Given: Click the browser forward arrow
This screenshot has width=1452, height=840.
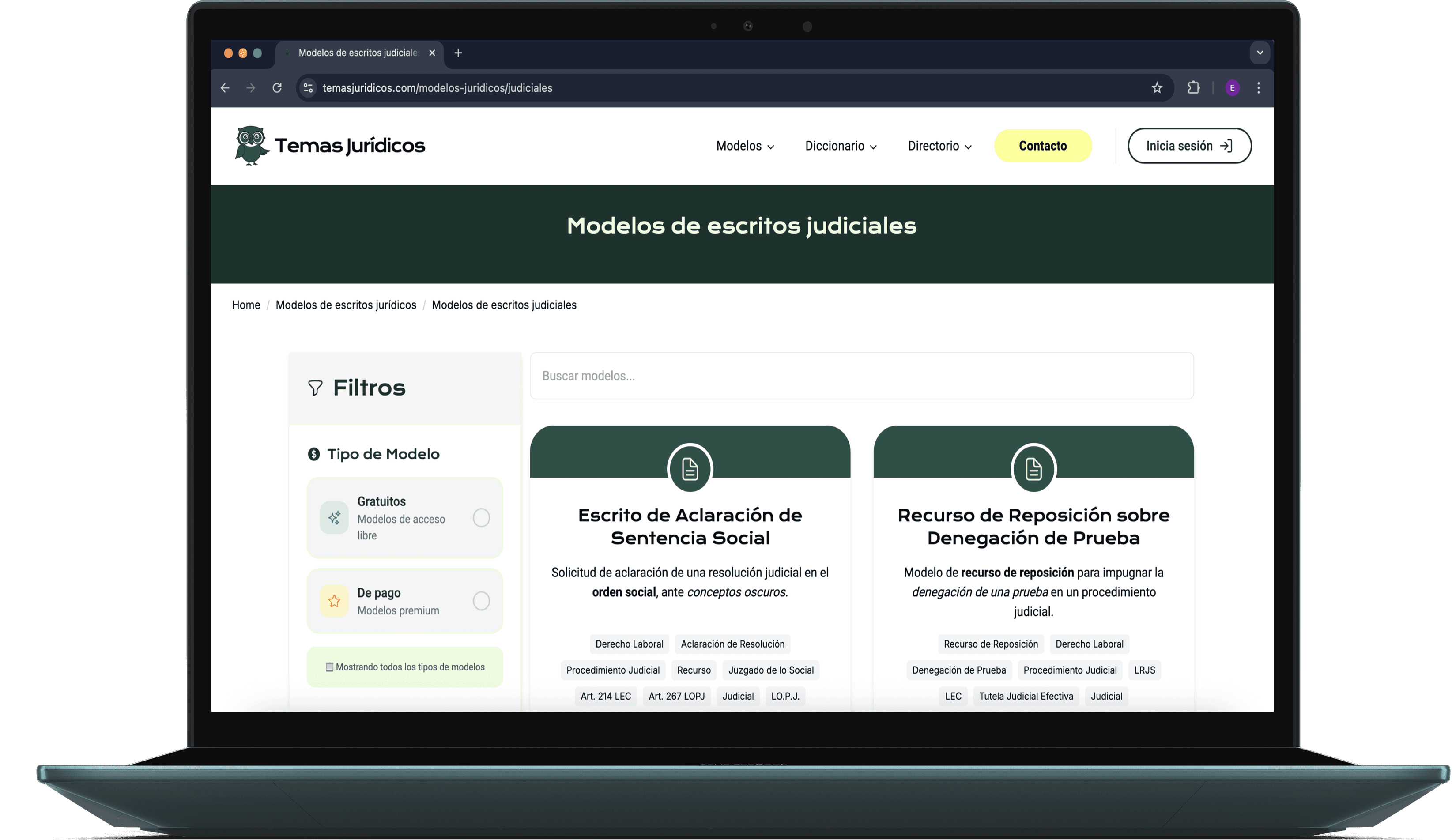Looking at the screenshot, I should 251,88.
